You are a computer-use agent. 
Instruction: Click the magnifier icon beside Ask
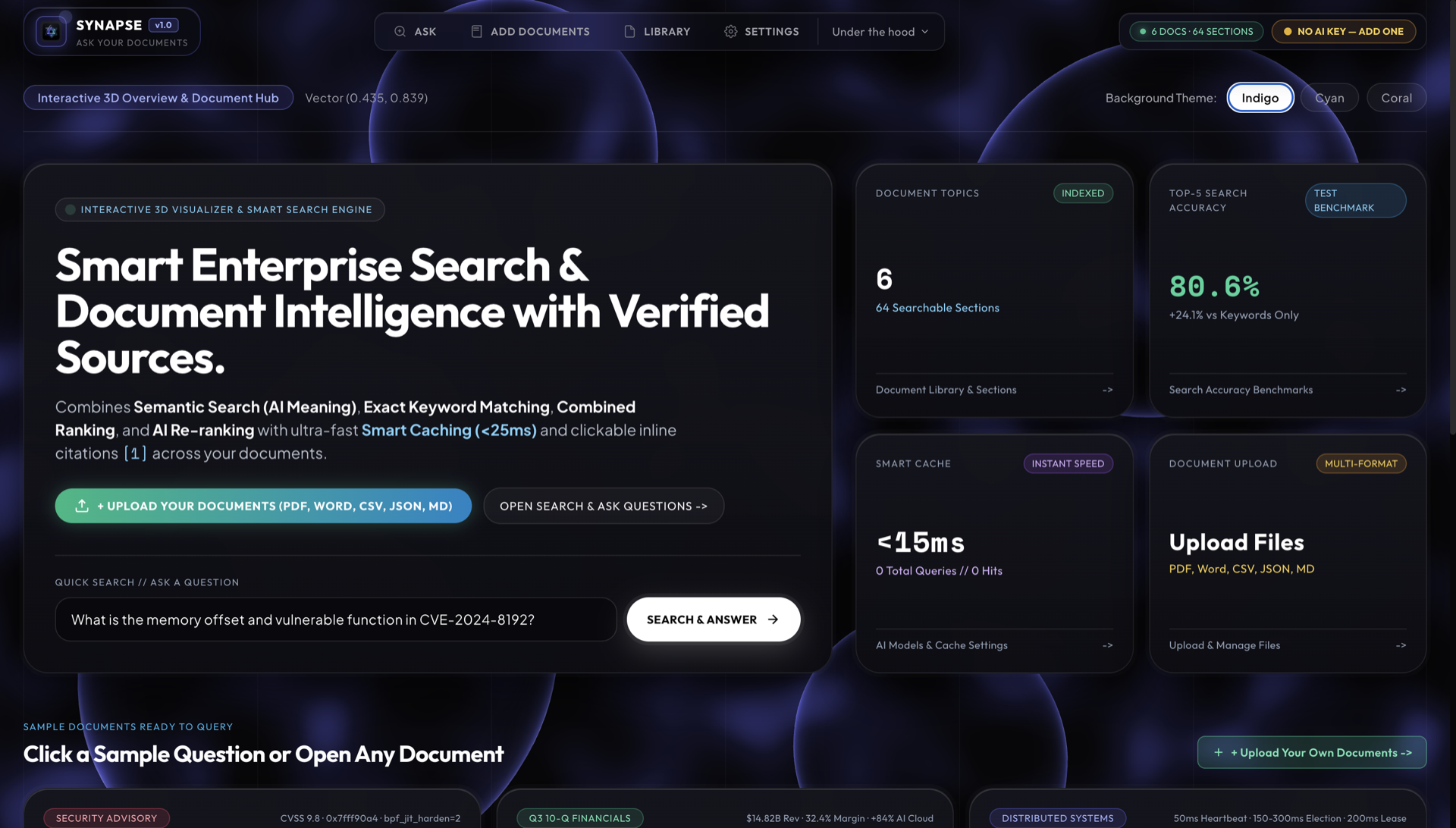[x=400, y=31]
